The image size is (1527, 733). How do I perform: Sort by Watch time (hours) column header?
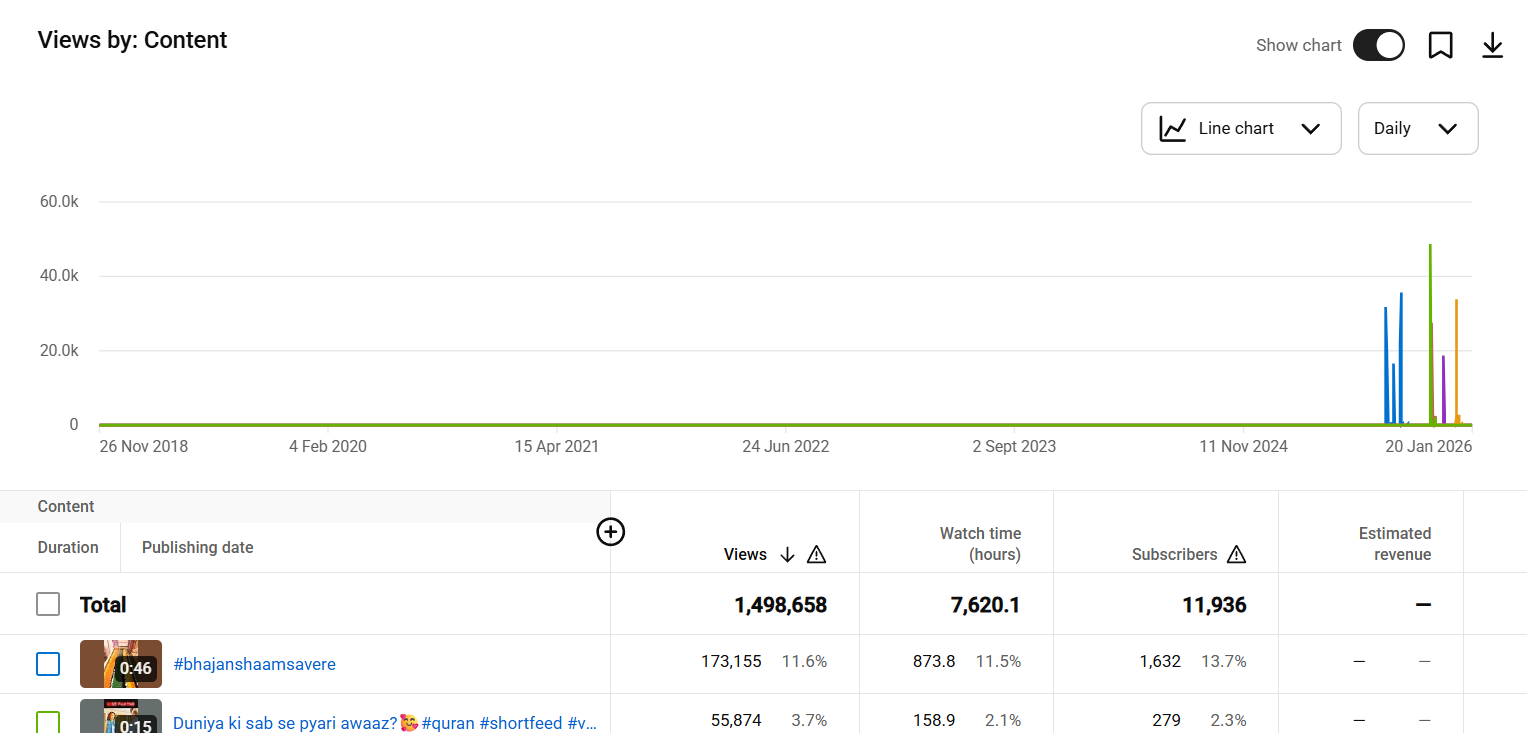pos(979,544)
